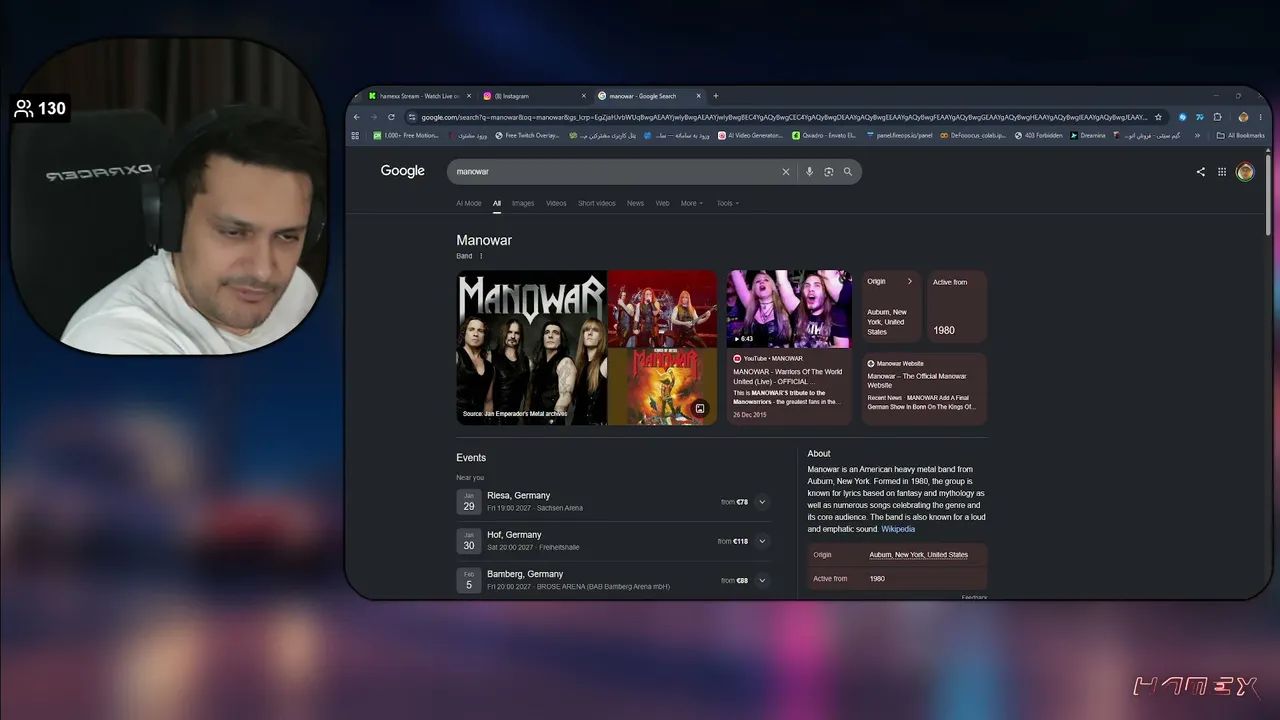
Task: Open the image viewer icon on album cover
Action: click(x=700, y=409)
